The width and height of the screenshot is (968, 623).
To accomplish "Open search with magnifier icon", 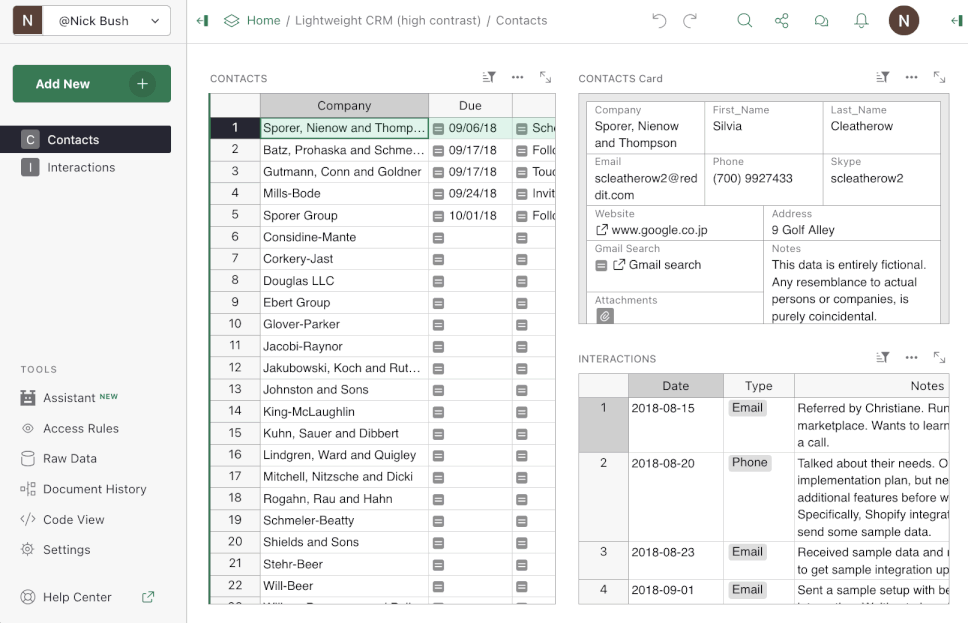I will point(744,20).
